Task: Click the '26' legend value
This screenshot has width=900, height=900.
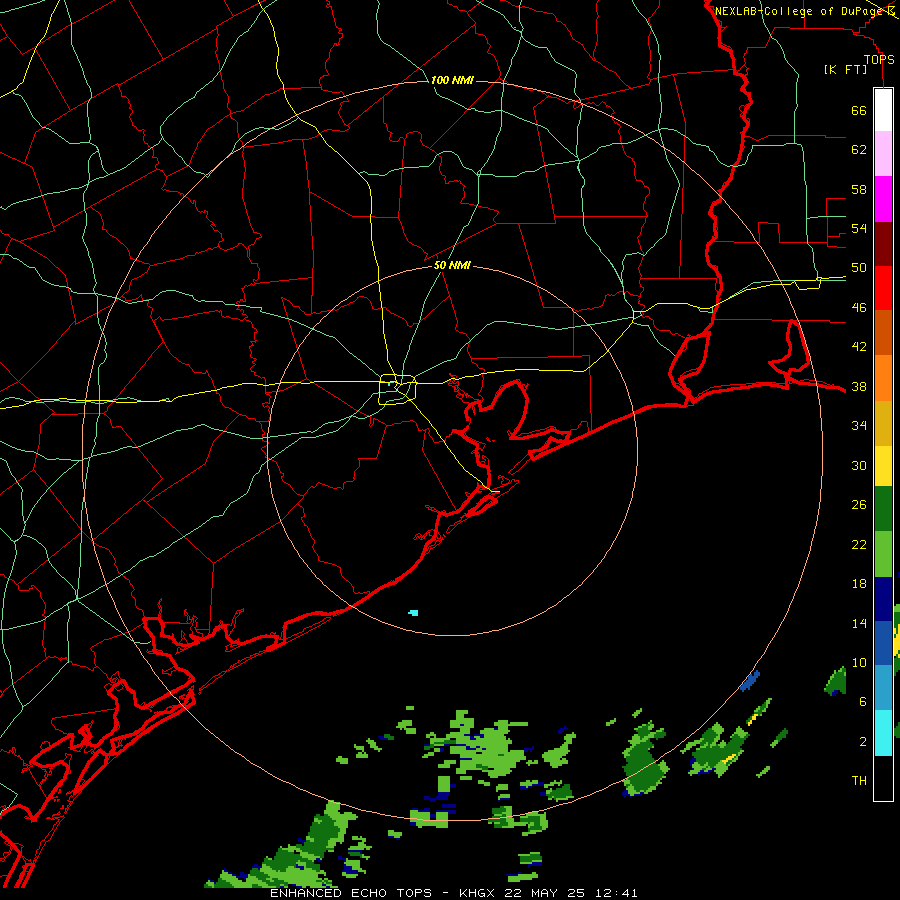Action: coord(859,505)
